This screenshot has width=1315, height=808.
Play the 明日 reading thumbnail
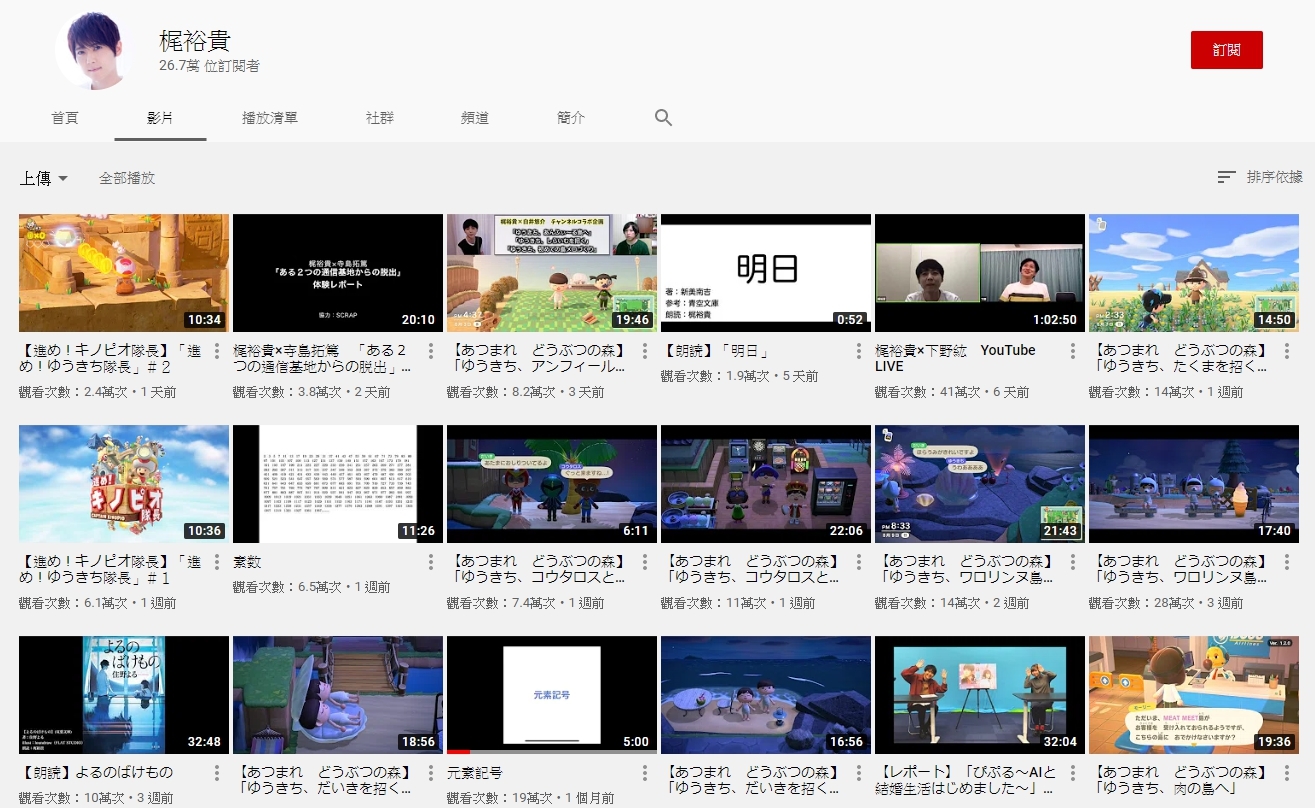click(x=766, y=273)
